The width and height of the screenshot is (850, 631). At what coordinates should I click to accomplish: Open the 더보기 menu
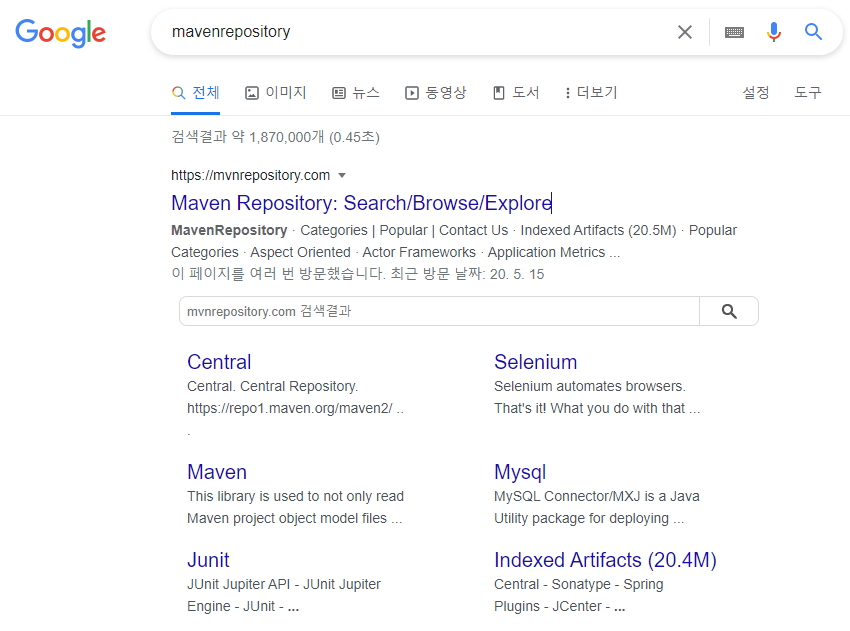click(591, 93)
